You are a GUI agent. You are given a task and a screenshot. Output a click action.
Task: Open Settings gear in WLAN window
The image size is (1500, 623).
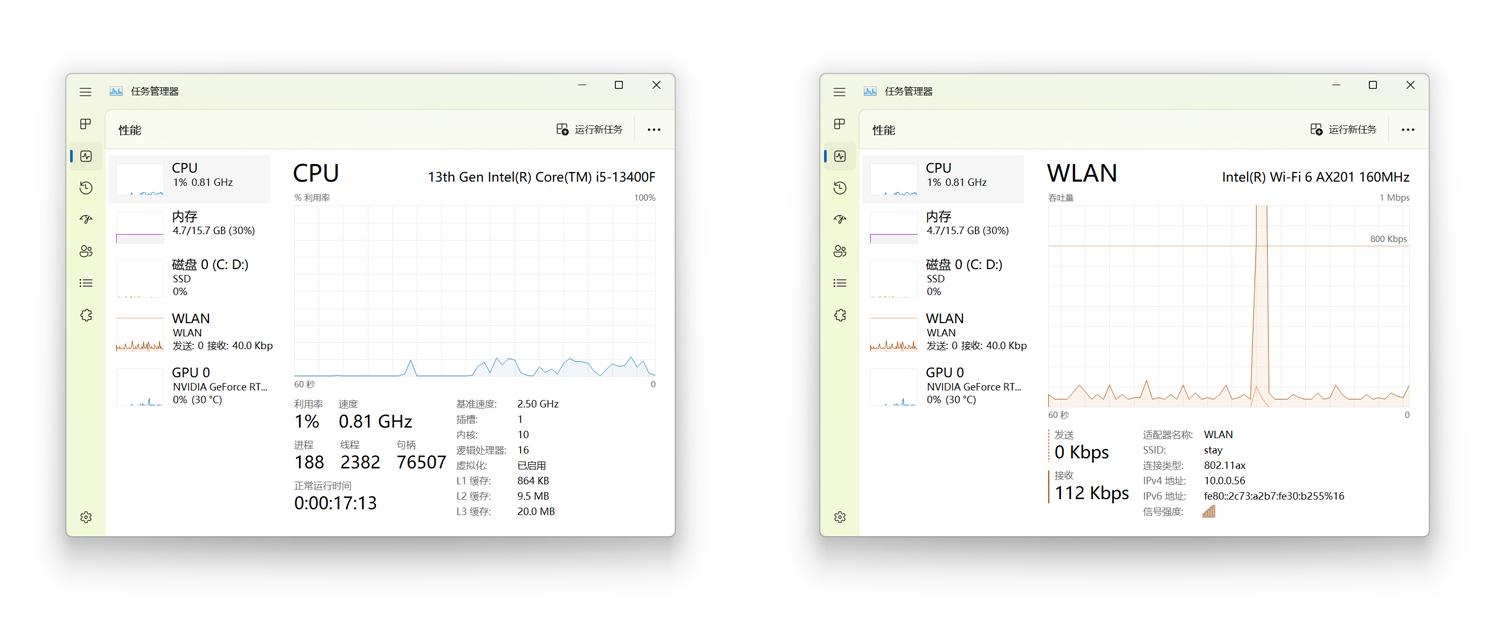(840, 517)
